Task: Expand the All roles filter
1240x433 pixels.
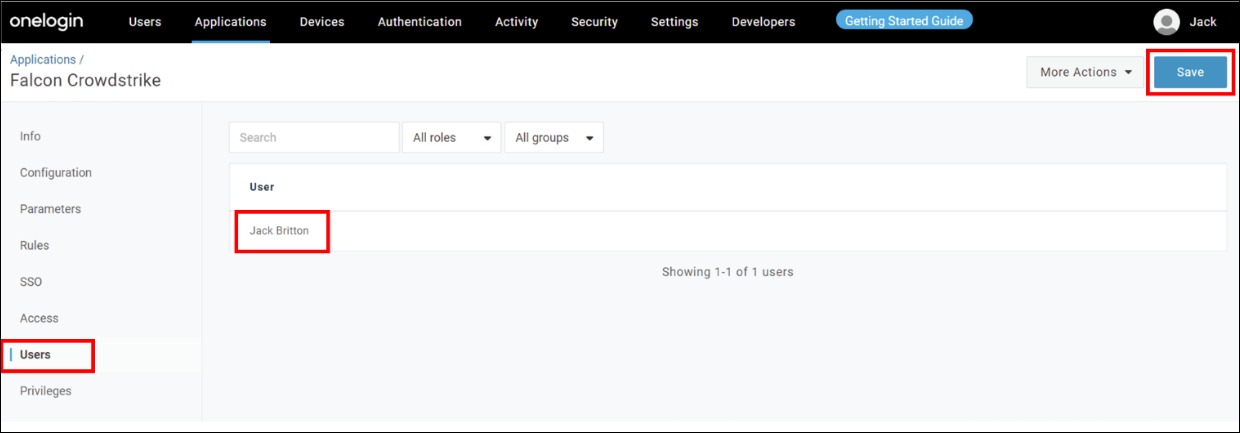Action: point(451,138)
